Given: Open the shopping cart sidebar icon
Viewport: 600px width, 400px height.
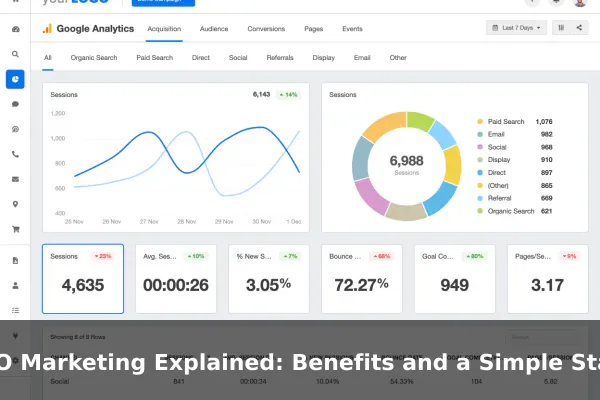Looking at the screenshot, I should (16, 229).
